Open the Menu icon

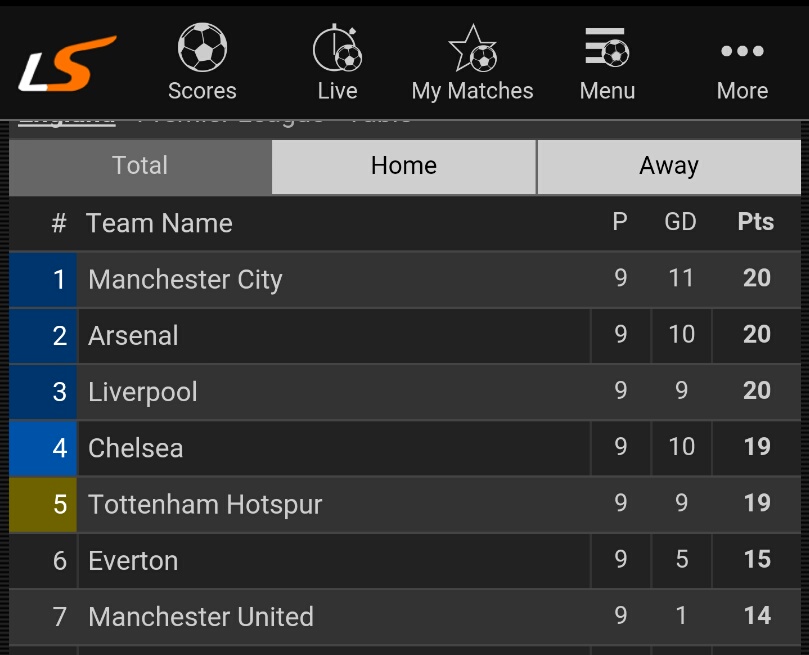606,48
